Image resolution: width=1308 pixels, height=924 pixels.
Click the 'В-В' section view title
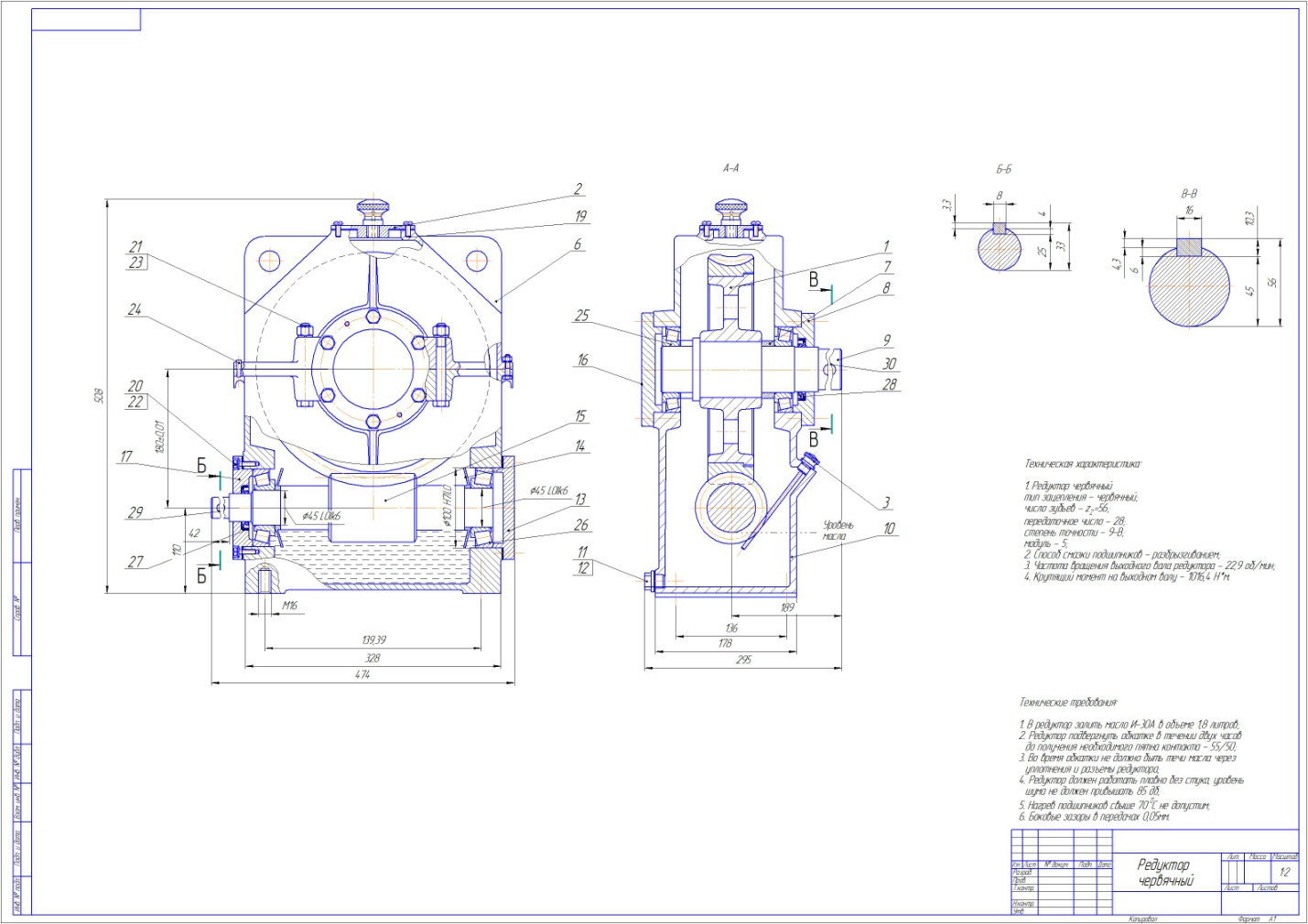[1189, 194]
